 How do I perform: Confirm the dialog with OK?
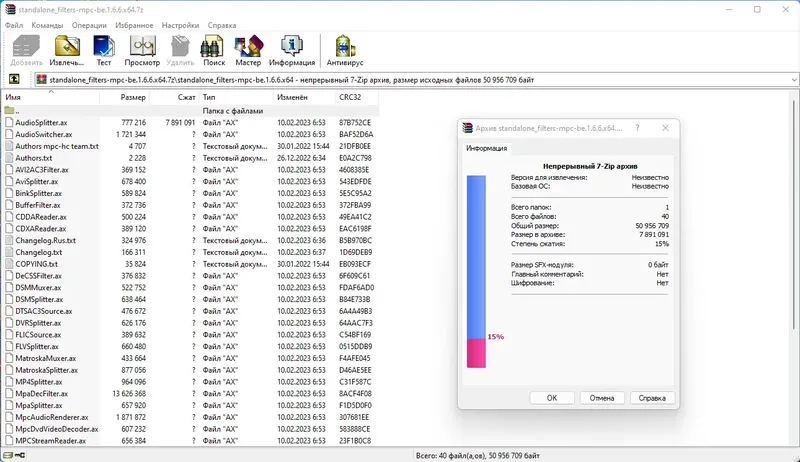(x=552, y=398)
